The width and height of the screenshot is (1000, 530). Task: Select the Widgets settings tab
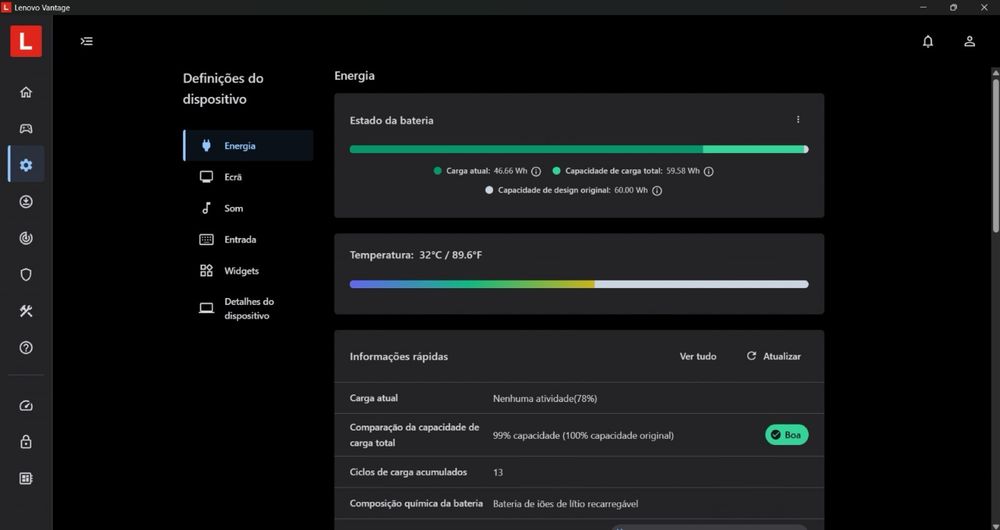(248, 271)
